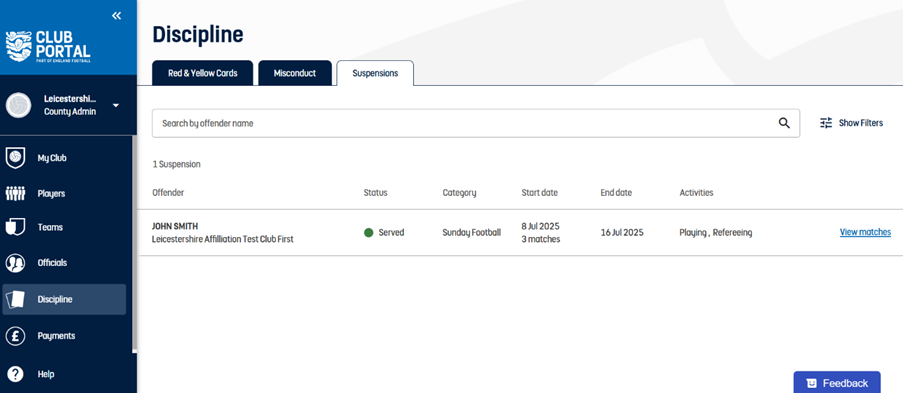The width and height of the screenshot is (903, 393).
Task: Click the Payments pound icon
Action: (x=15, y=336)
